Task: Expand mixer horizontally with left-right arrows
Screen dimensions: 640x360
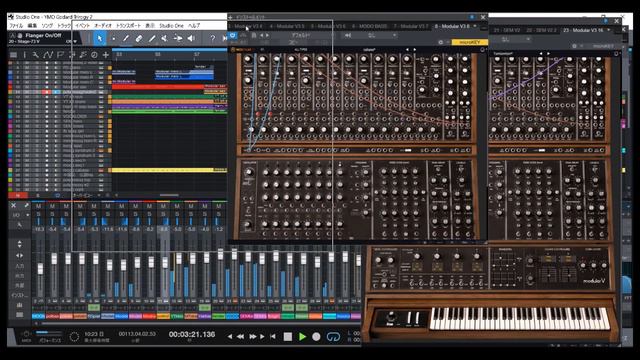Action: 20,256
